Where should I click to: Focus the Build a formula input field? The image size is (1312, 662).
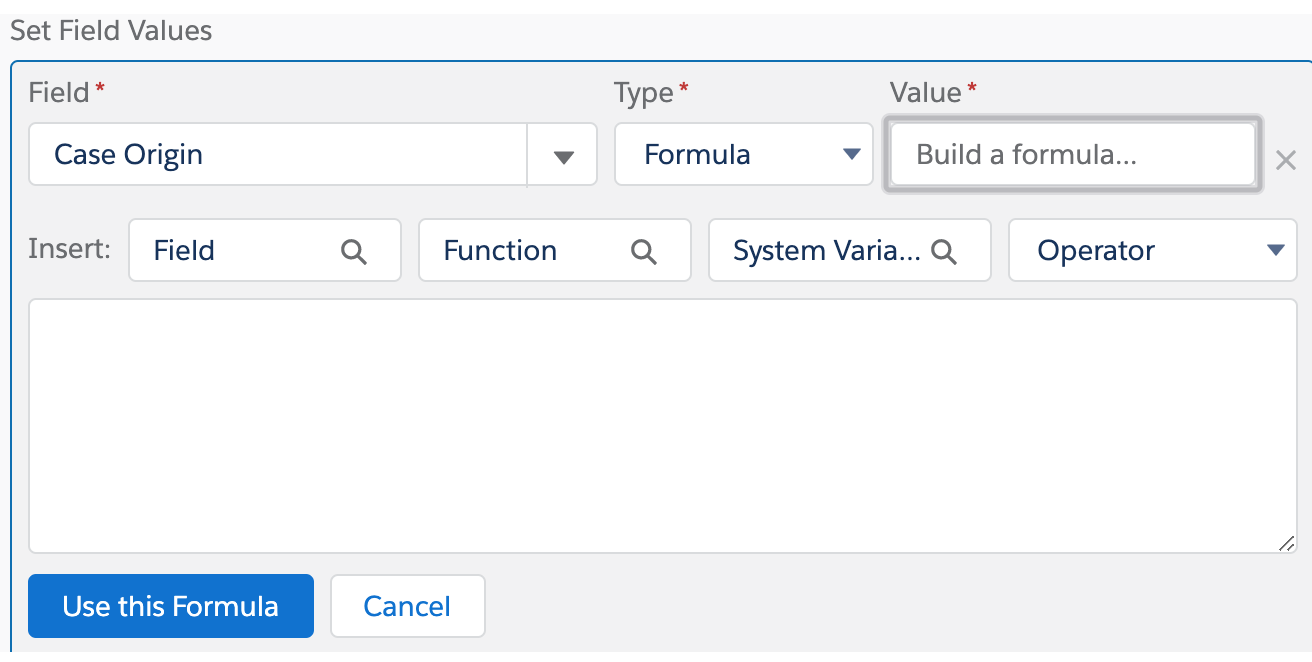pyautogui.click(x=1070, y=154)
